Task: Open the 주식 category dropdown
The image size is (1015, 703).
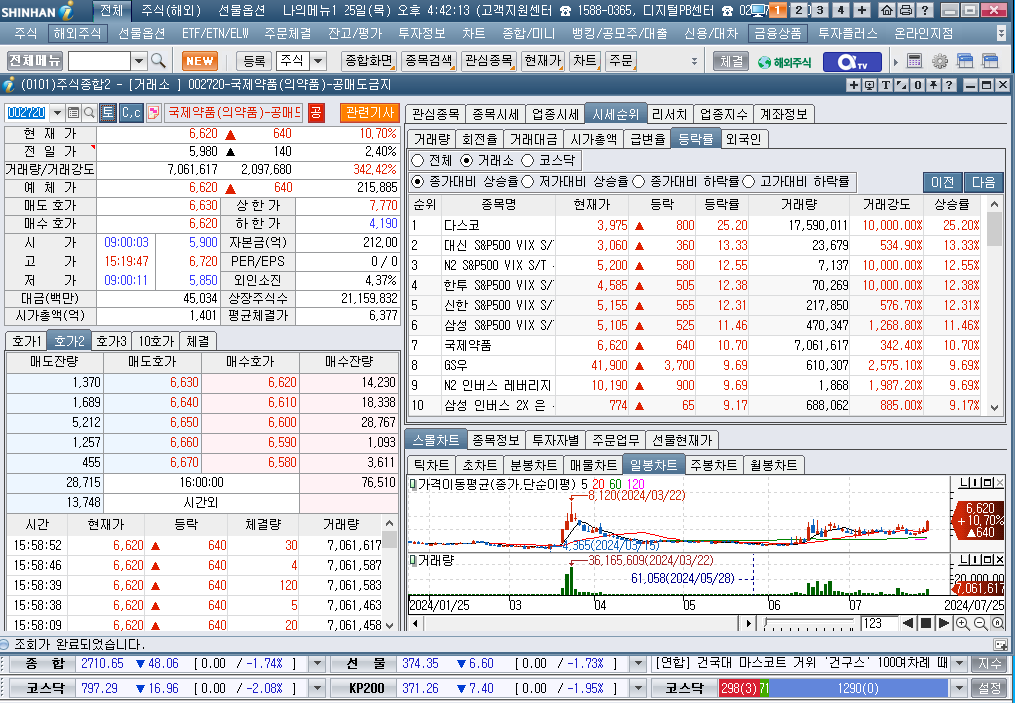Action: 318,61
